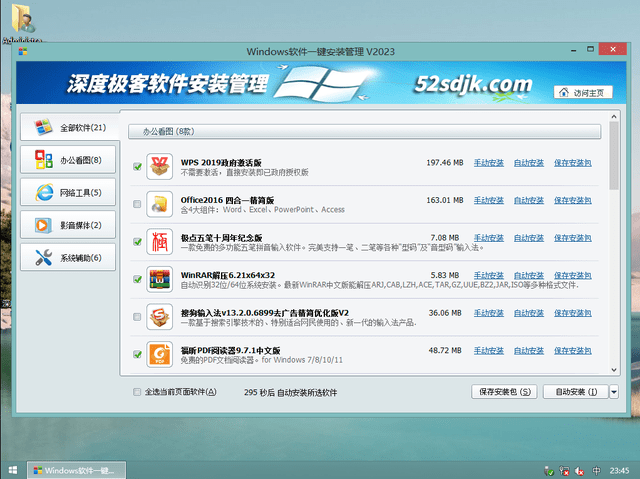Click the list scroll-up arrow

tap(613, 117)
